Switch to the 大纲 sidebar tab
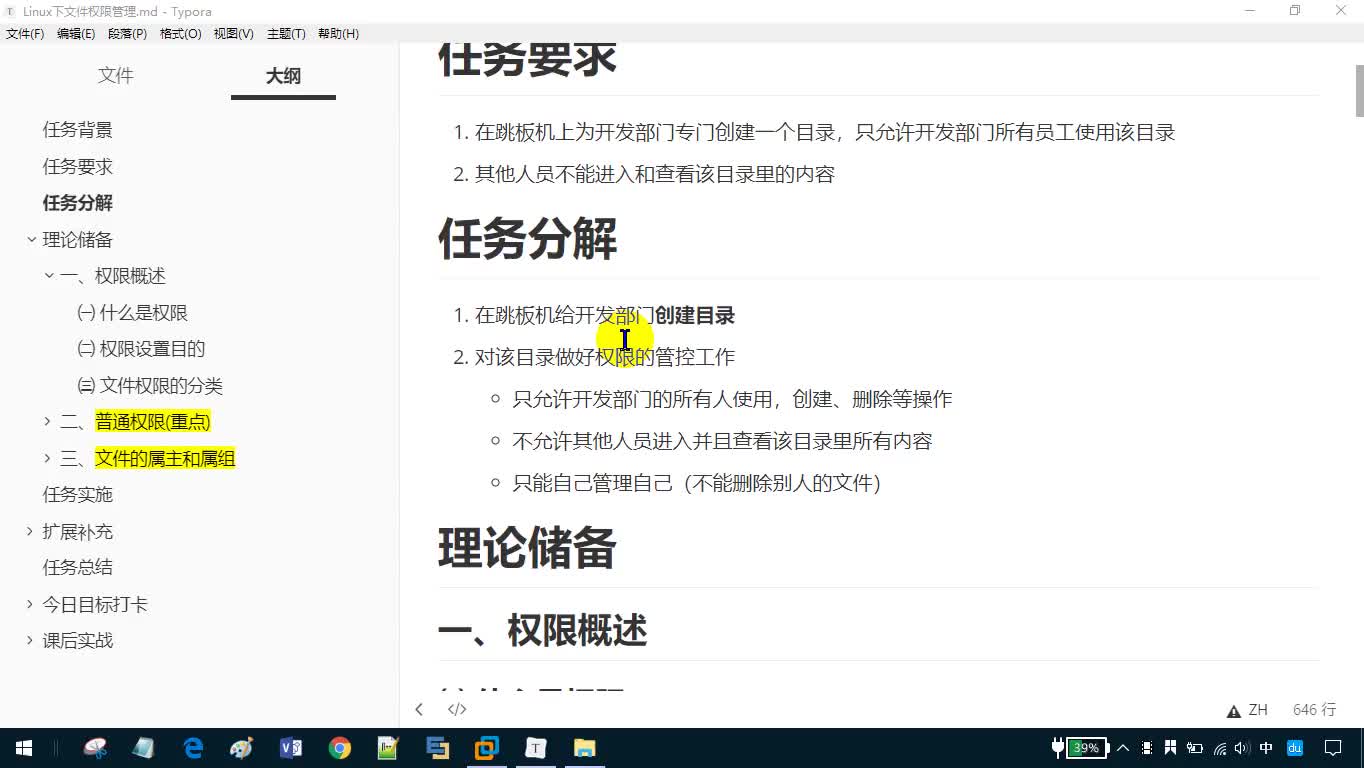This screenshot has width=1364, height=768. (283, 76)
